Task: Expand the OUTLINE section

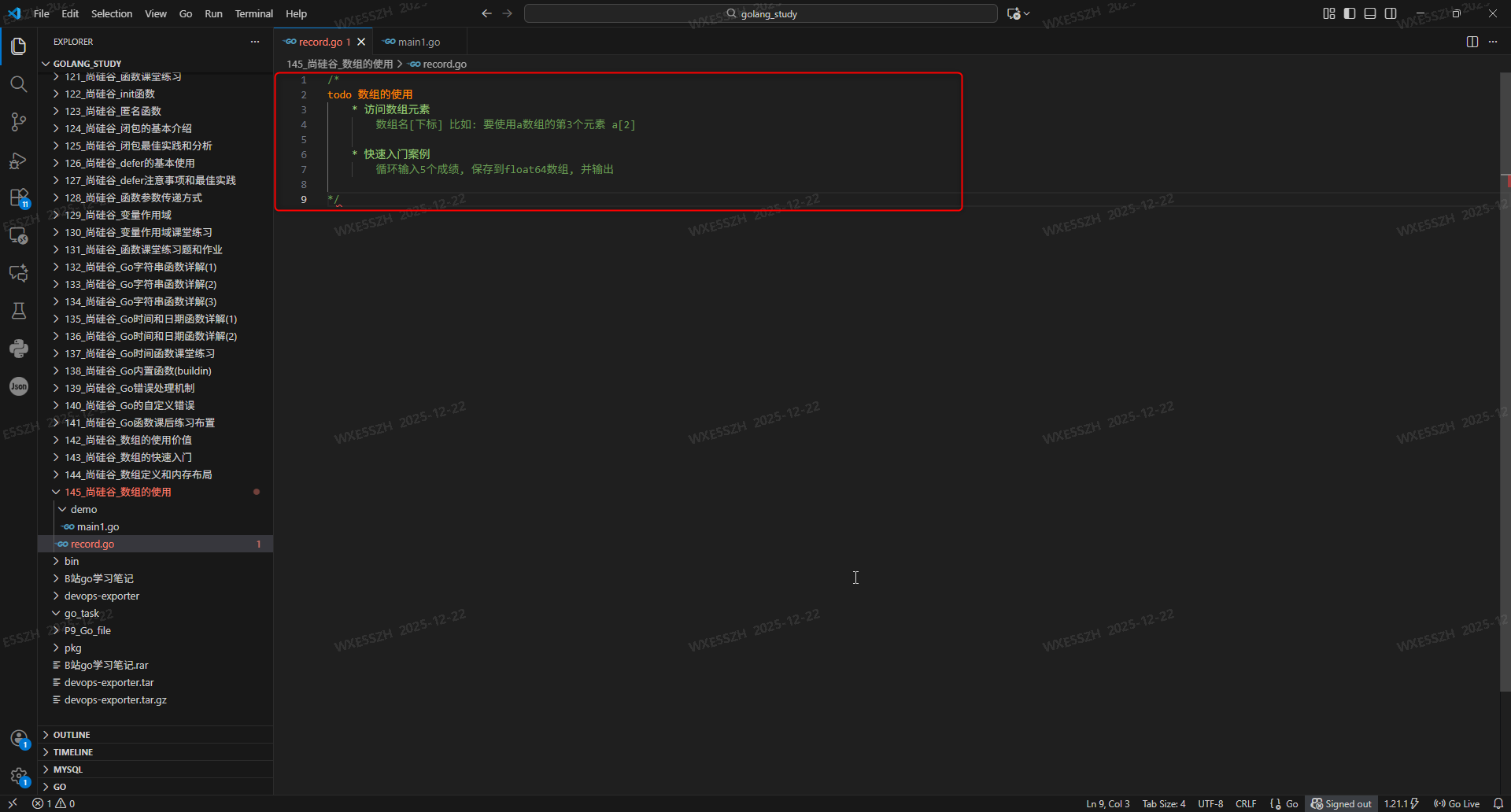Action: [156, 735]
